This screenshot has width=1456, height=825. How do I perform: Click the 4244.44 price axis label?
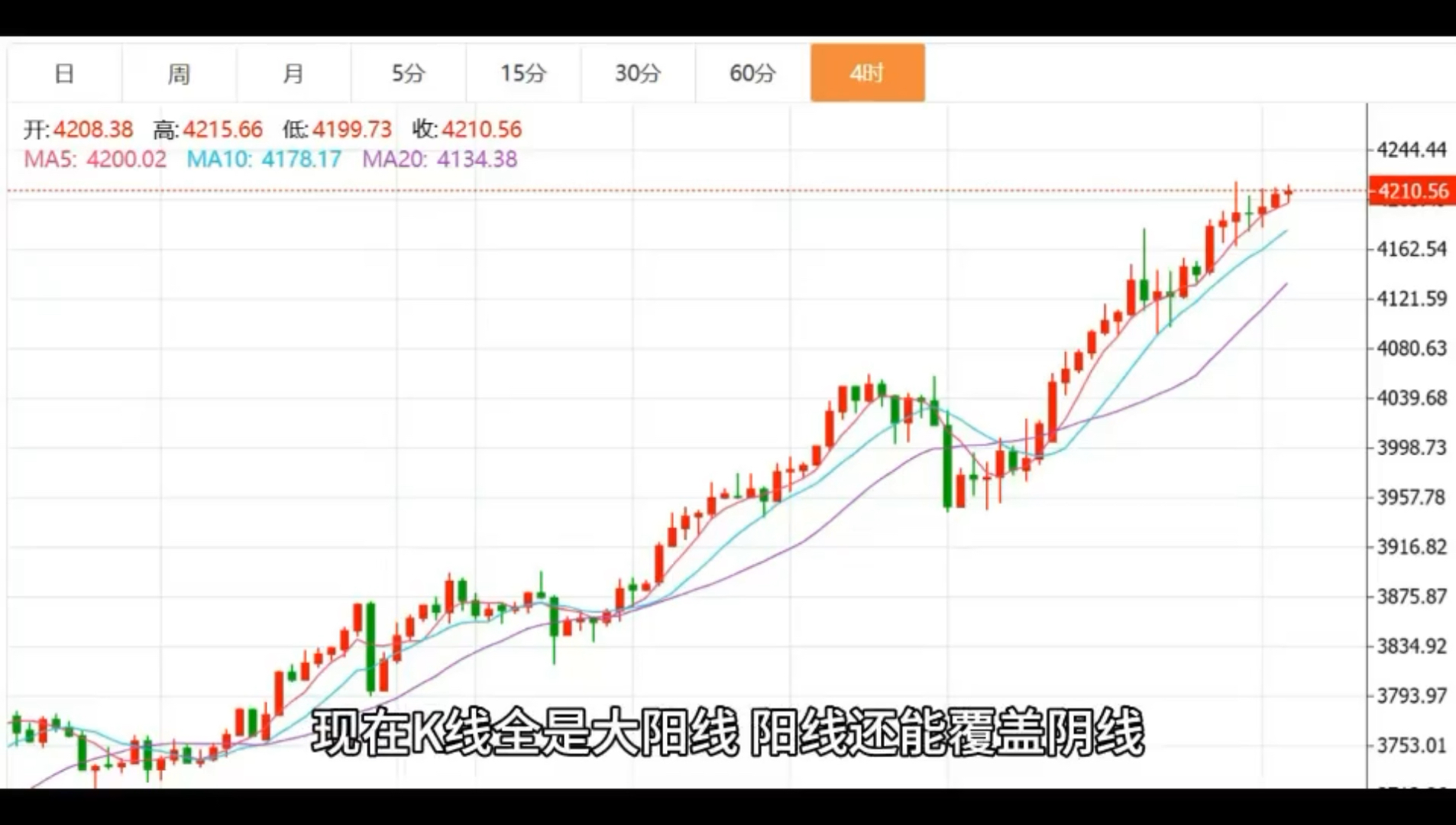click(x=1412, y=150)
